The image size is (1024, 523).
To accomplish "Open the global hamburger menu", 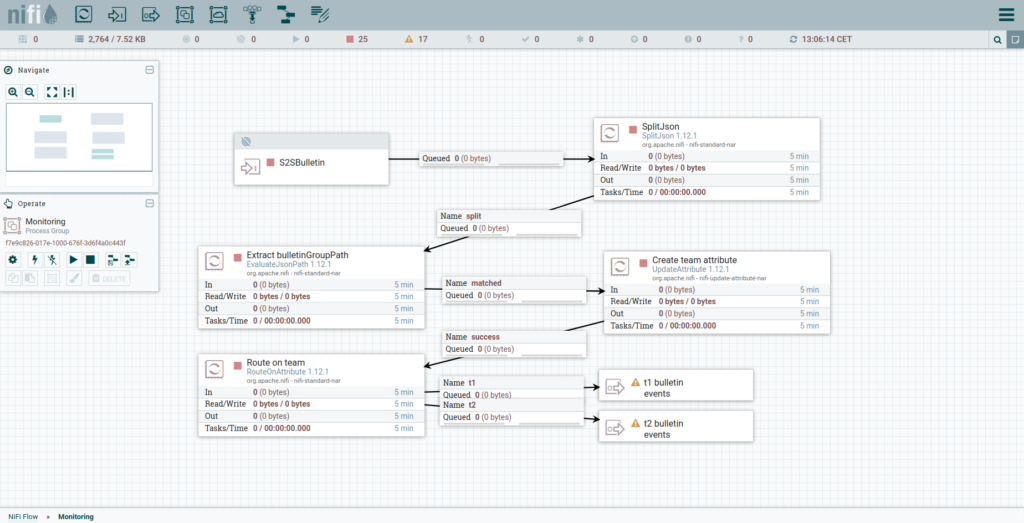I will click(x=1006, y=14).
